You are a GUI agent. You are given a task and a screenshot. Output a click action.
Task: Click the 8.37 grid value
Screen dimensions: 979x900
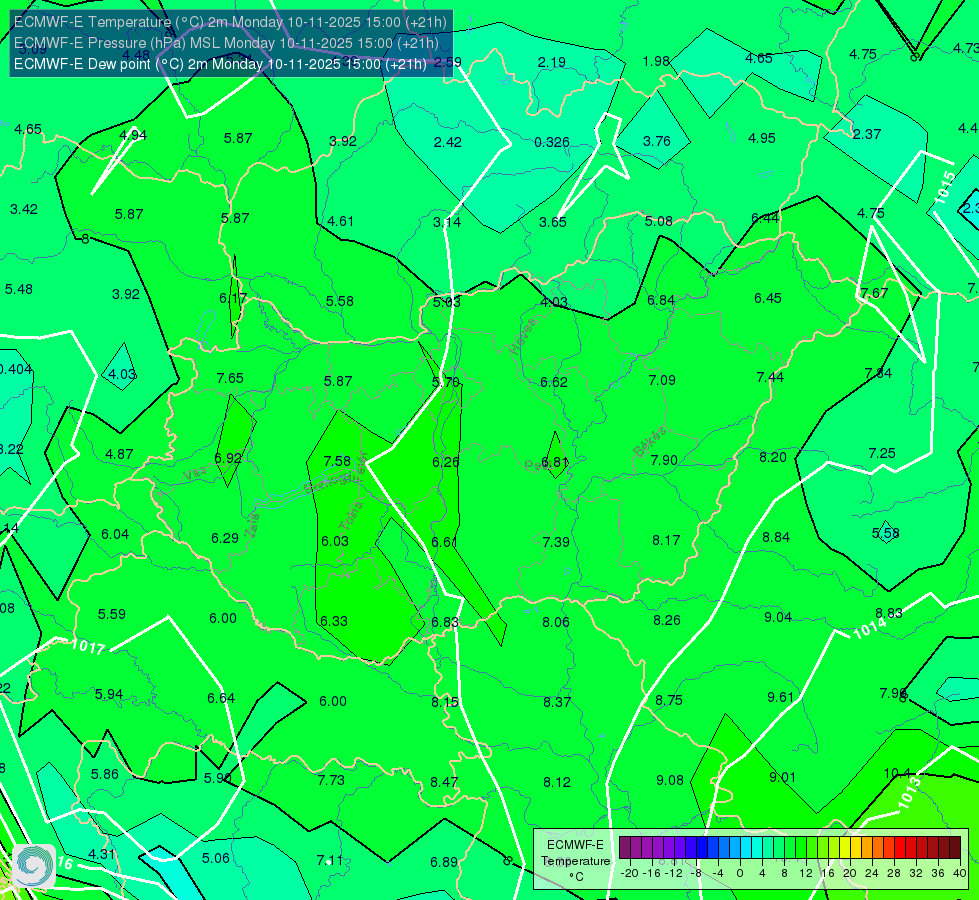pos(557,702)
